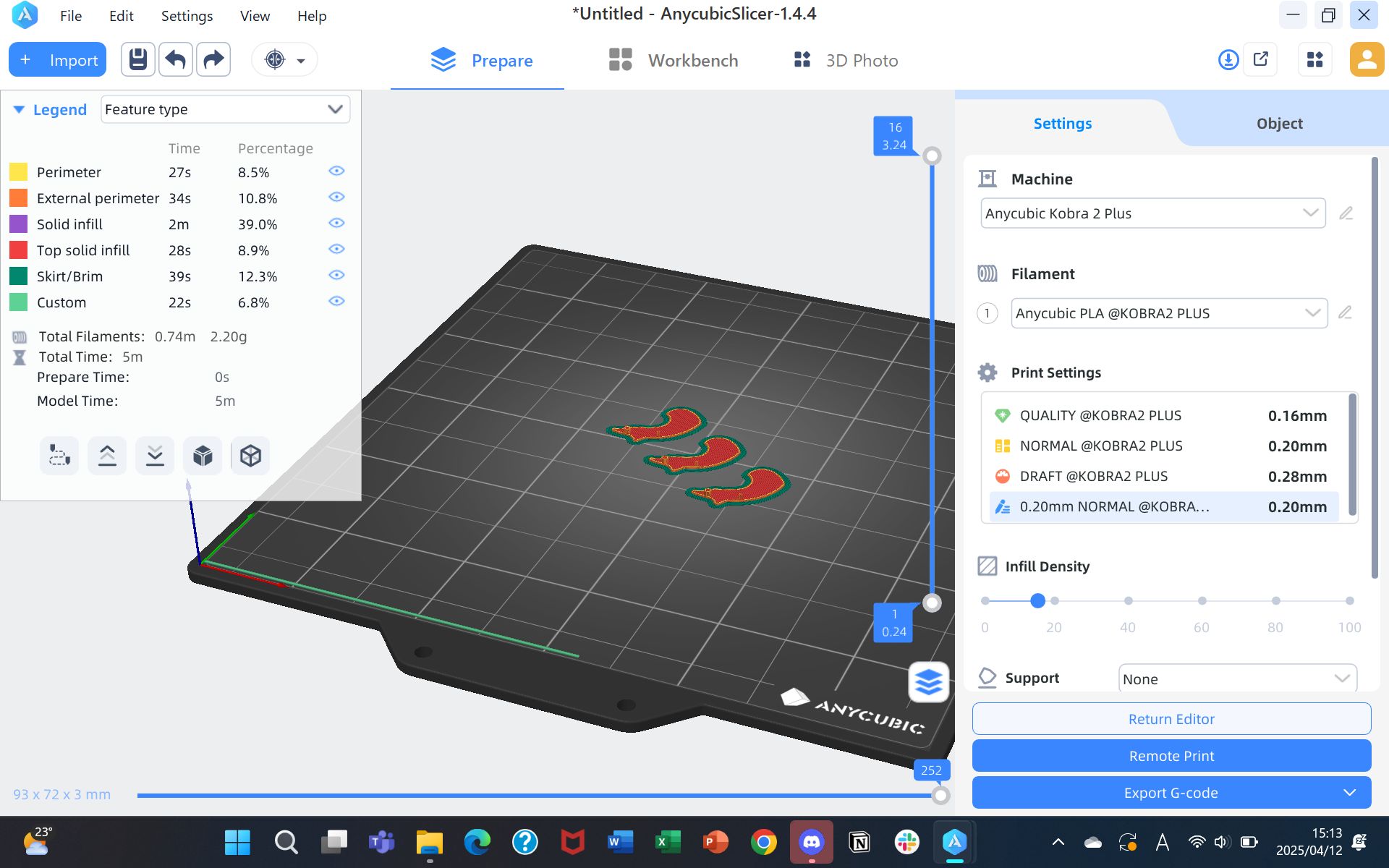Viewport: 1389px width, 868px height.
Task: Toggle Solid infill visibility eye
Action: 336,223
